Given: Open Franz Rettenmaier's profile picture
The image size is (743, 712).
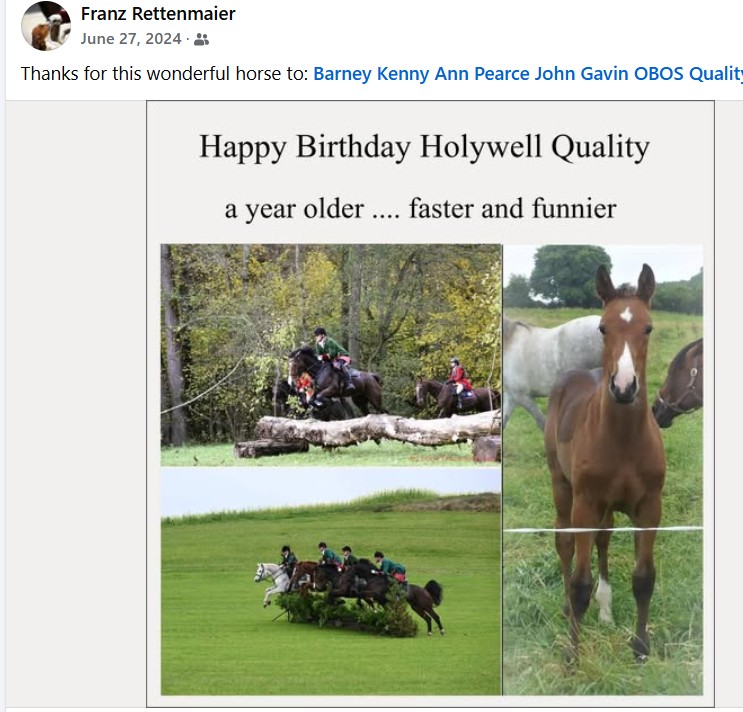Looking at the screenshot, I should tap(46, 26).
